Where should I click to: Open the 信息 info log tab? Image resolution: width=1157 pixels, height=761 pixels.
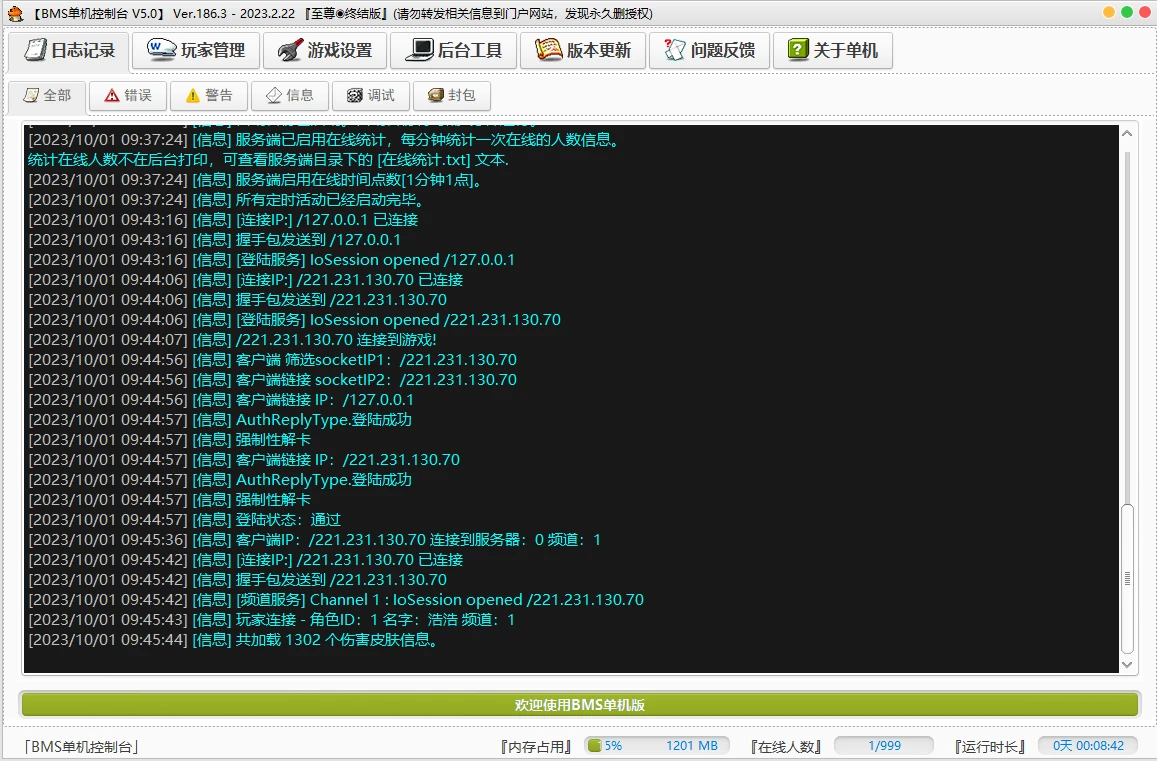(x=289, y=96)
